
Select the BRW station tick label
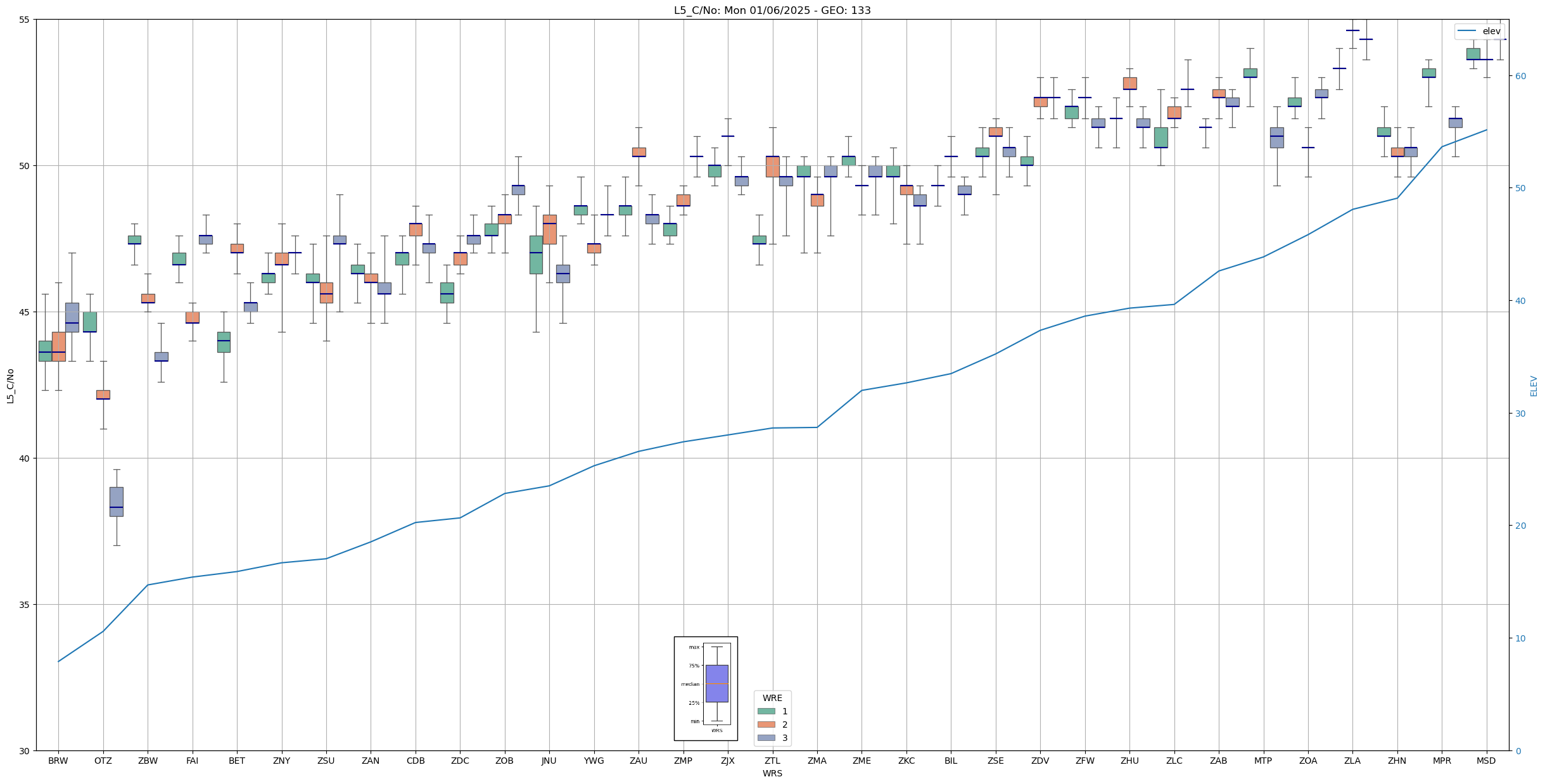point(58,761)
